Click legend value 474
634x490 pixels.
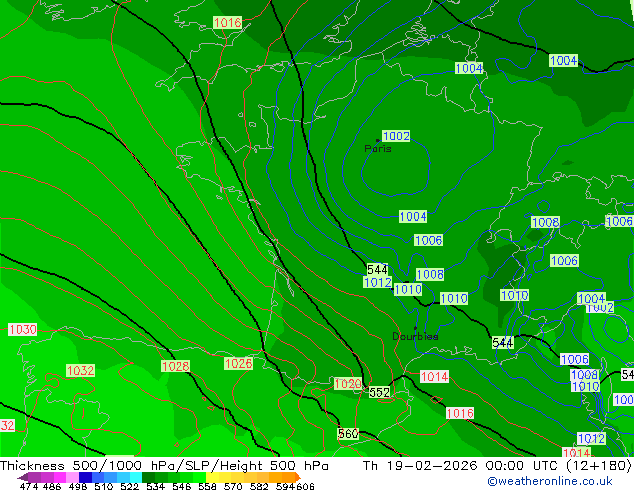tap(28, 486)
